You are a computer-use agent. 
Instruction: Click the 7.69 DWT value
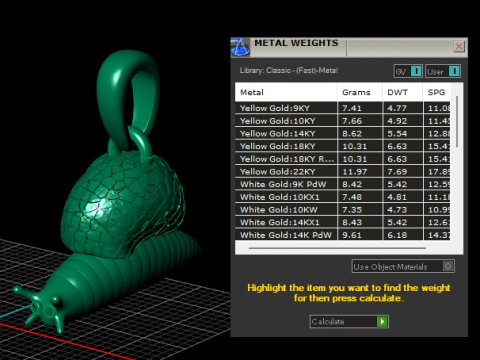[397, 171]
